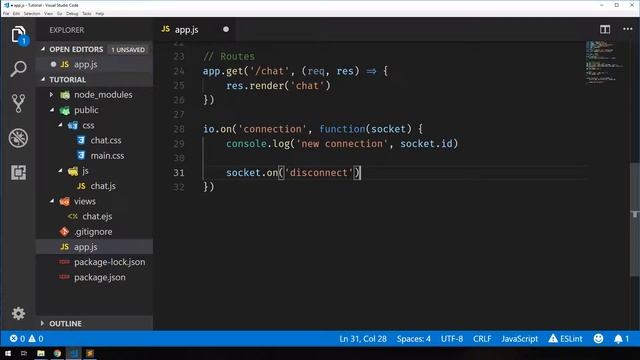Viewport: 640px width, 360px height.
Task: Open Task View on the taskbar
Action: point(24,353)
